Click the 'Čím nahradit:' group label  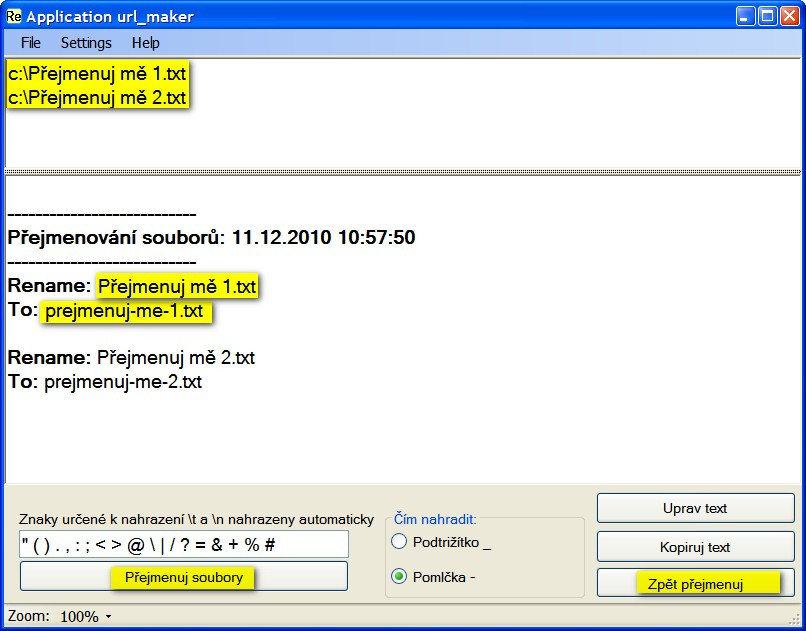pos(435,519)
